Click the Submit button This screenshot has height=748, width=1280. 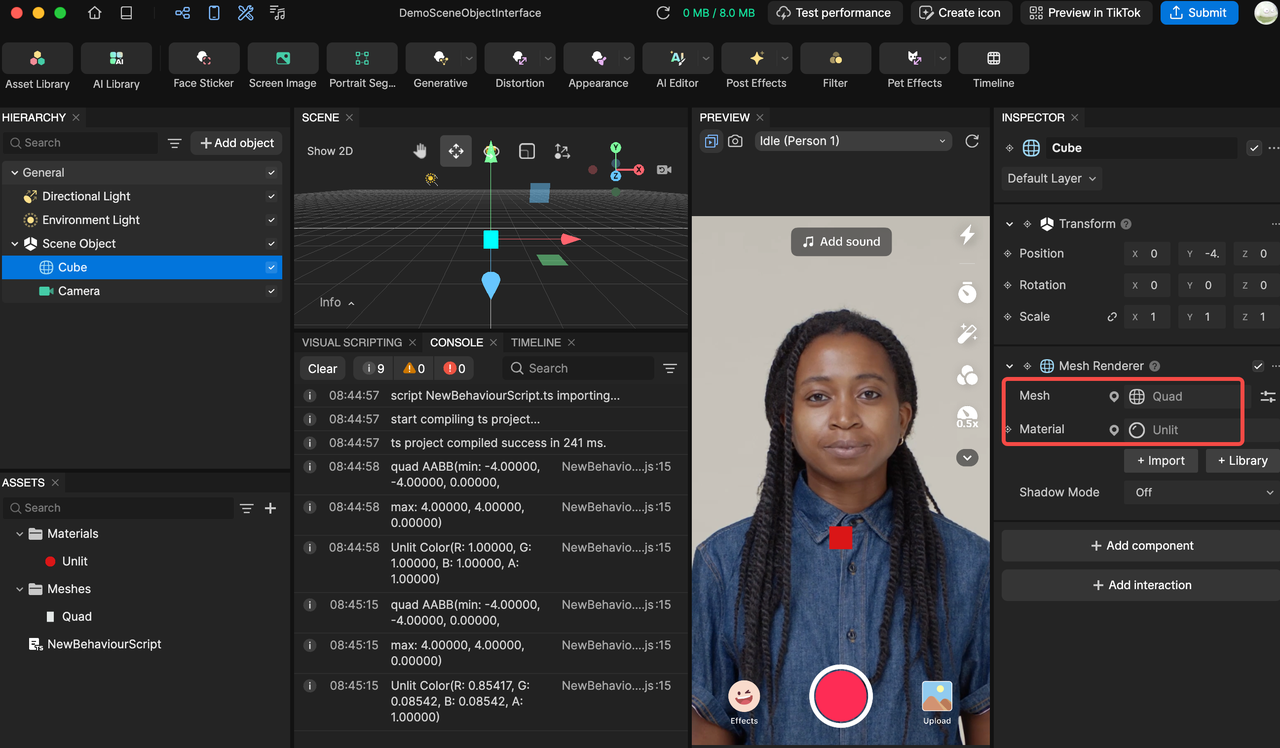point(1199,13)
